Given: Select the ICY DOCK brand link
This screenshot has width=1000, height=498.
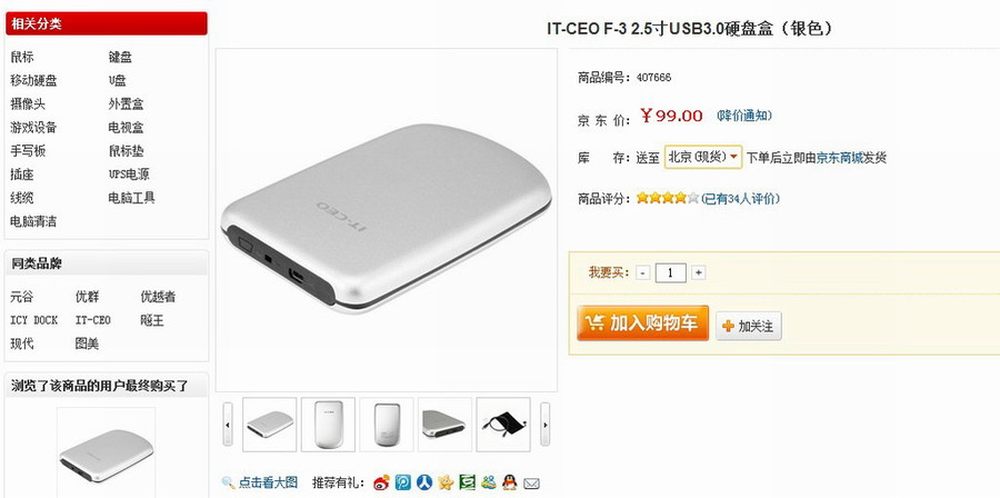Looking at the screenshot, I should (34, 320).
